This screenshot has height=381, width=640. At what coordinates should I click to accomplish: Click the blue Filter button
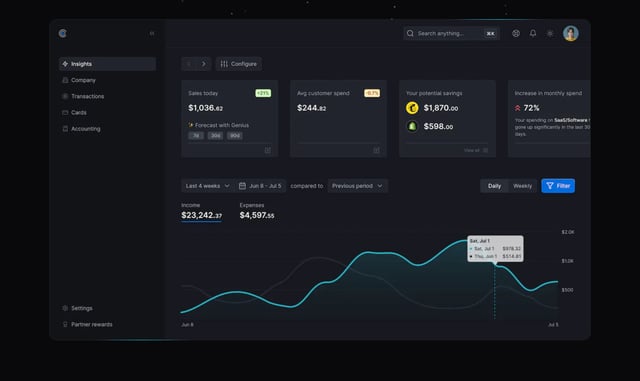tap(558, 186)
